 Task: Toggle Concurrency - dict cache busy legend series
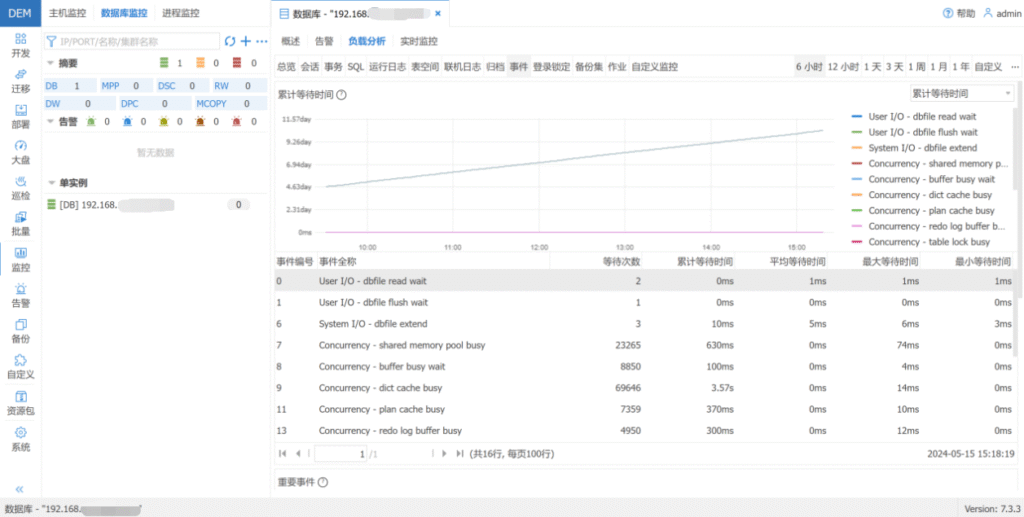click(x=929, y=195)
